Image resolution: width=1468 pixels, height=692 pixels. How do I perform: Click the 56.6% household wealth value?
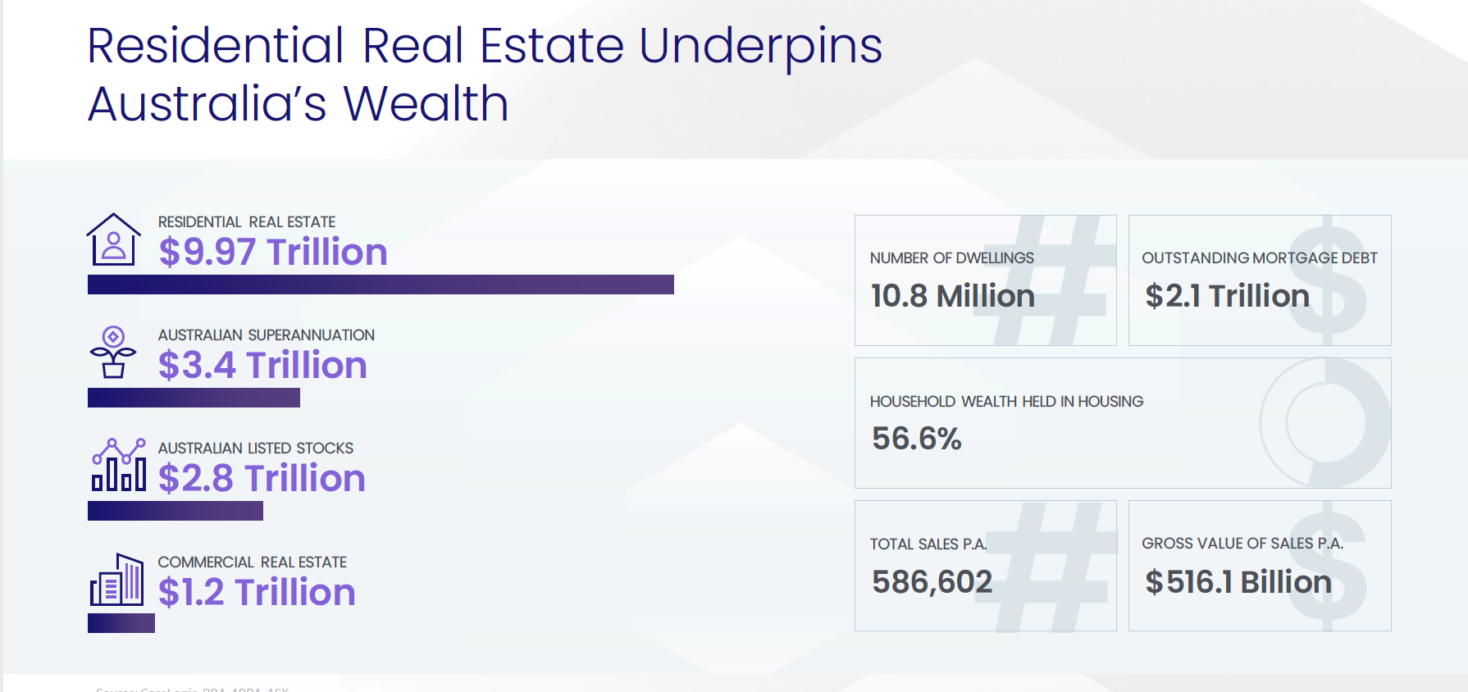point(917,438)
